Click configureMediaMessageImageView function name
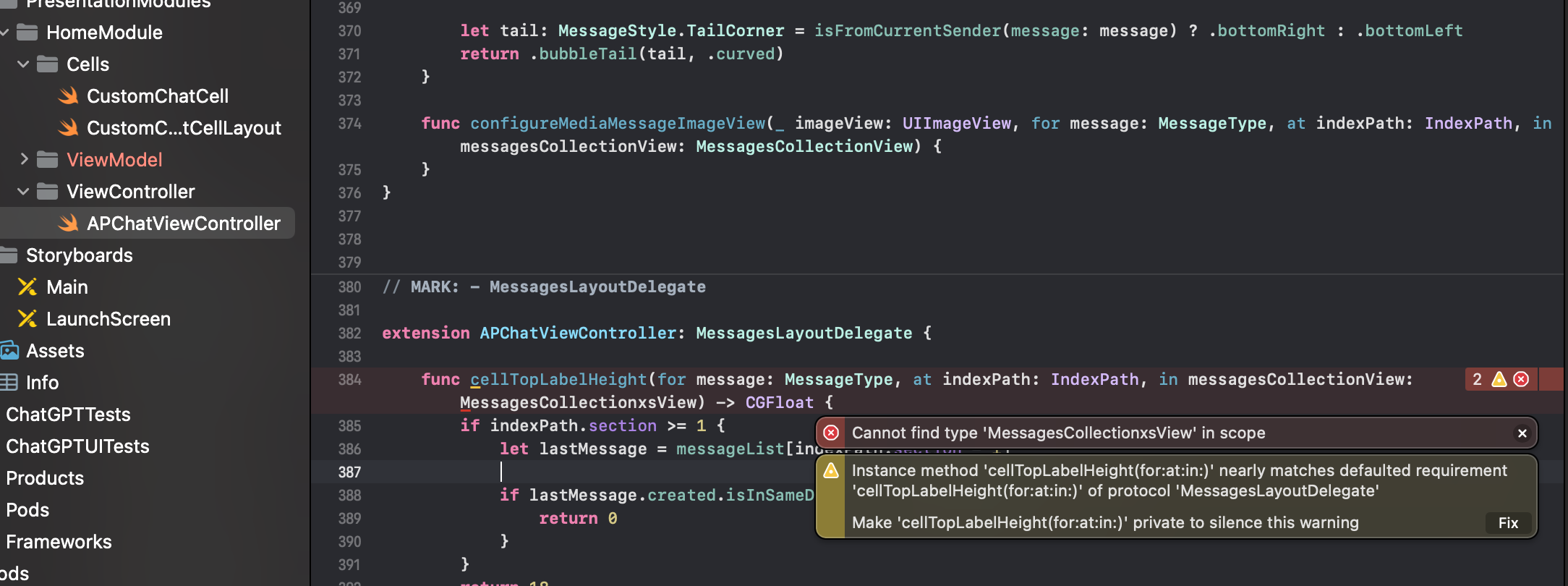Image resolution: width=1568 pixels, height=586 pixels. pos(618,124)
